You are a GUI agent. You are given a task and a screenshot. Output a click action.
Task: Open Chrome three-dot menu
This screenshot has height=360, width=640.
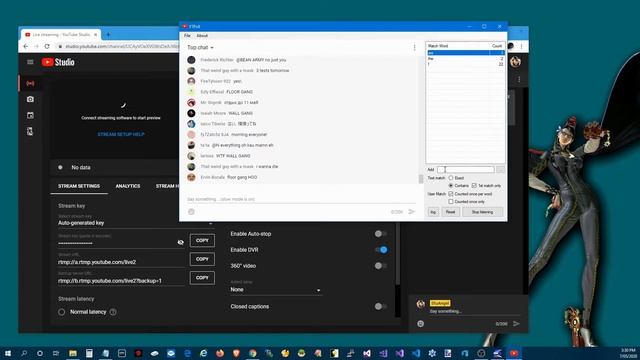click(x=521, y=46)
